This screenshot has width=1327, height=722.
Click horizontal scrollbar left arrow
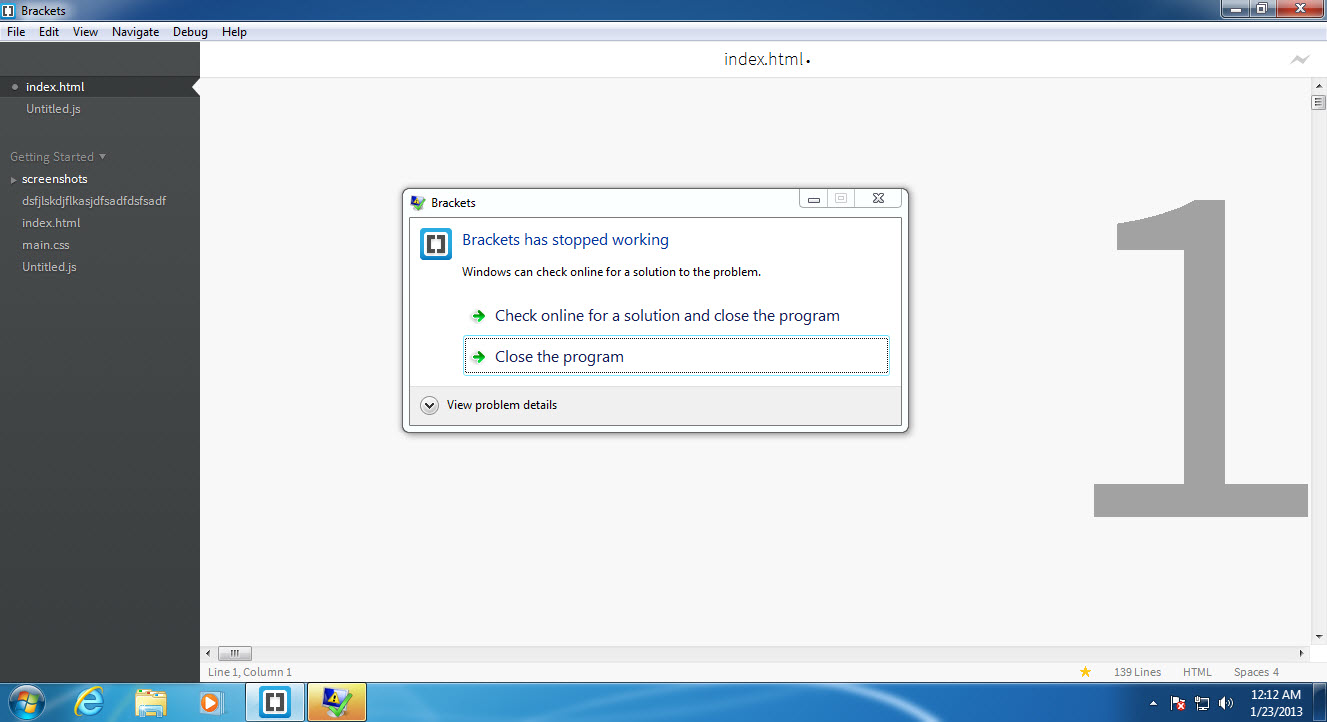tap(208, 653)
